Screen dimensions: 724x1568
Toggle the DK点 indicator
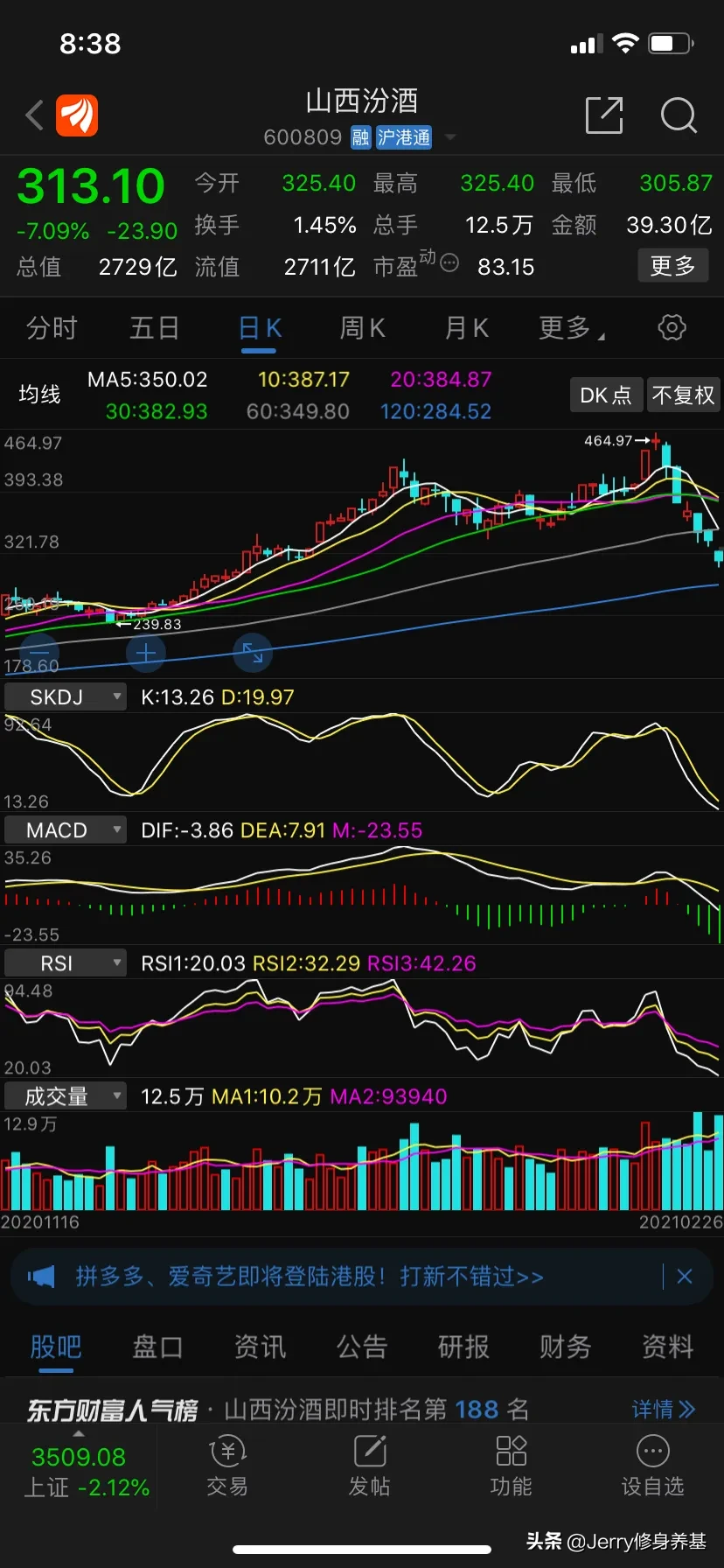click(x=606, y=395)
